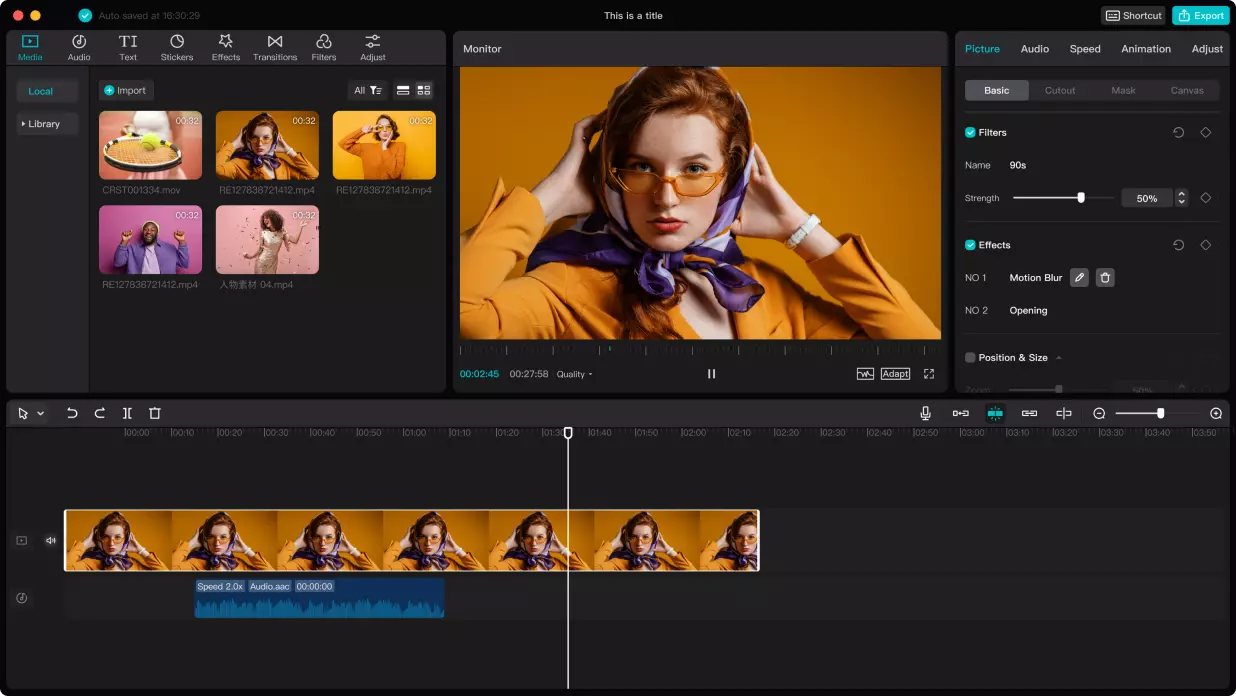
Task: Select the 人物素材 04.mp4 thumbnail
Action: (x=267, y=240)
